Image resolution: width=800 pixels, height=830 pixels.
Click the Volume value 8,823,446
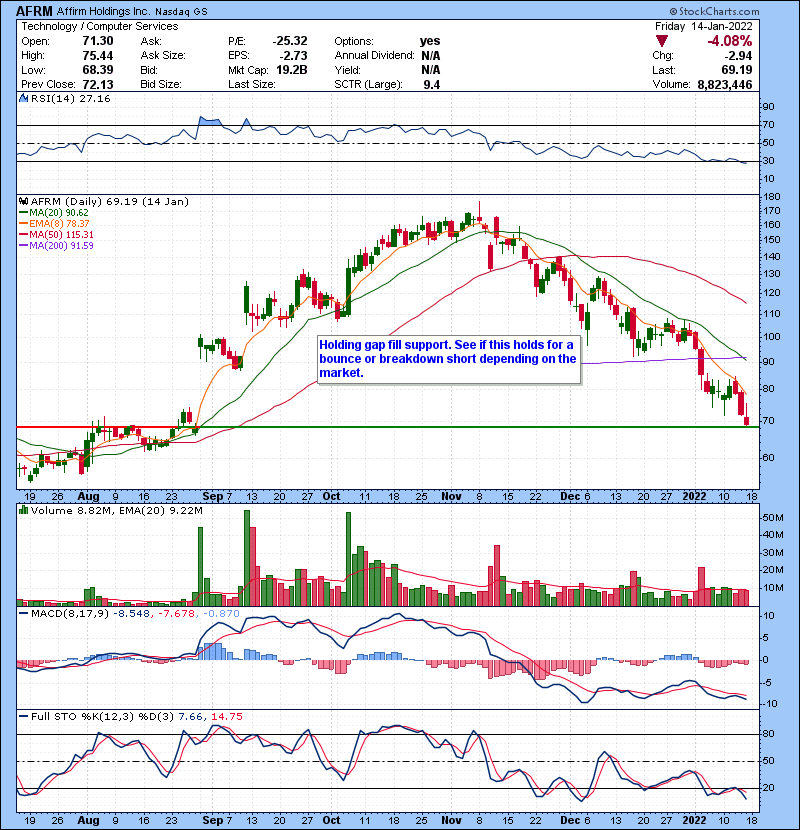point(725,84)
